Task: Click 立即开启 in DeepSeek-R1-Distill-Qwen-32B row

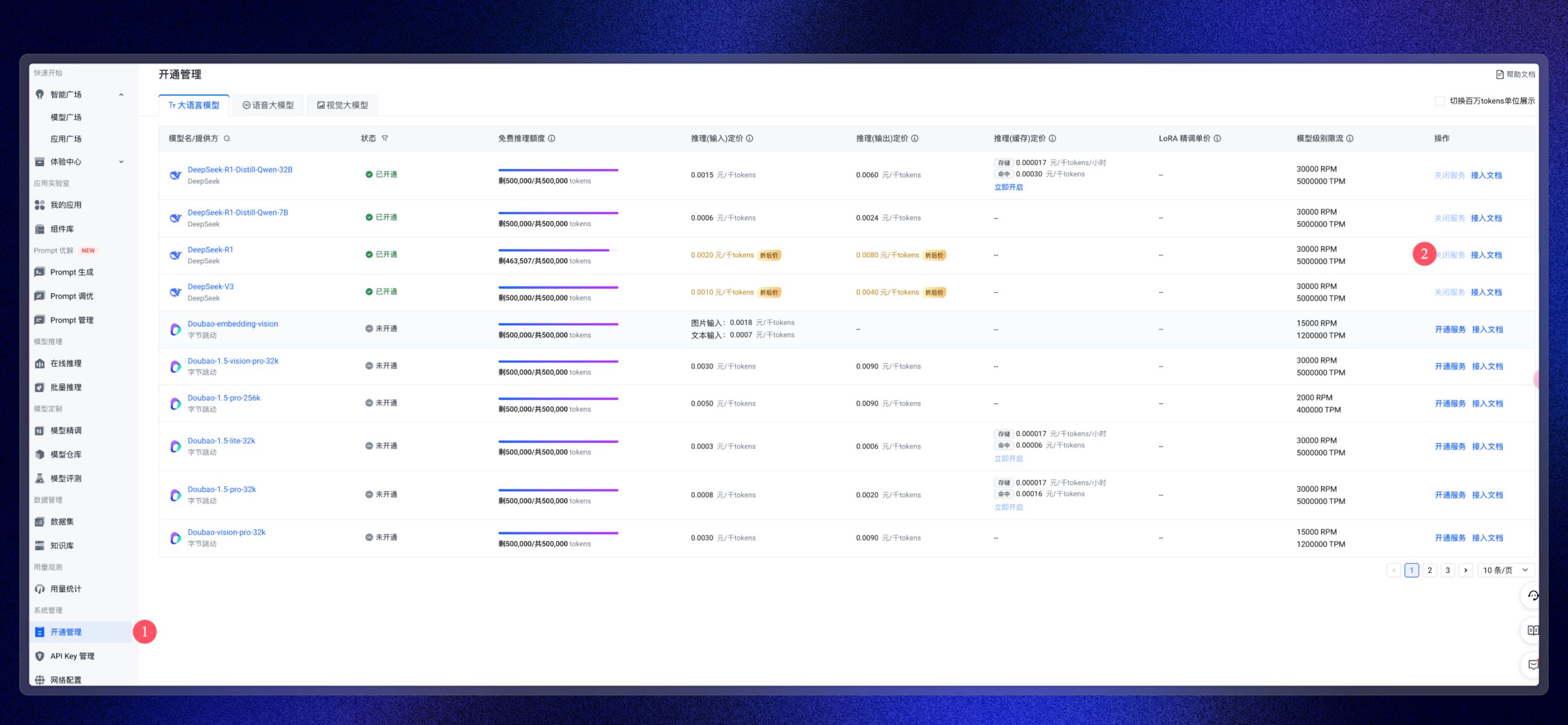Action: (x=1008, y=187)
